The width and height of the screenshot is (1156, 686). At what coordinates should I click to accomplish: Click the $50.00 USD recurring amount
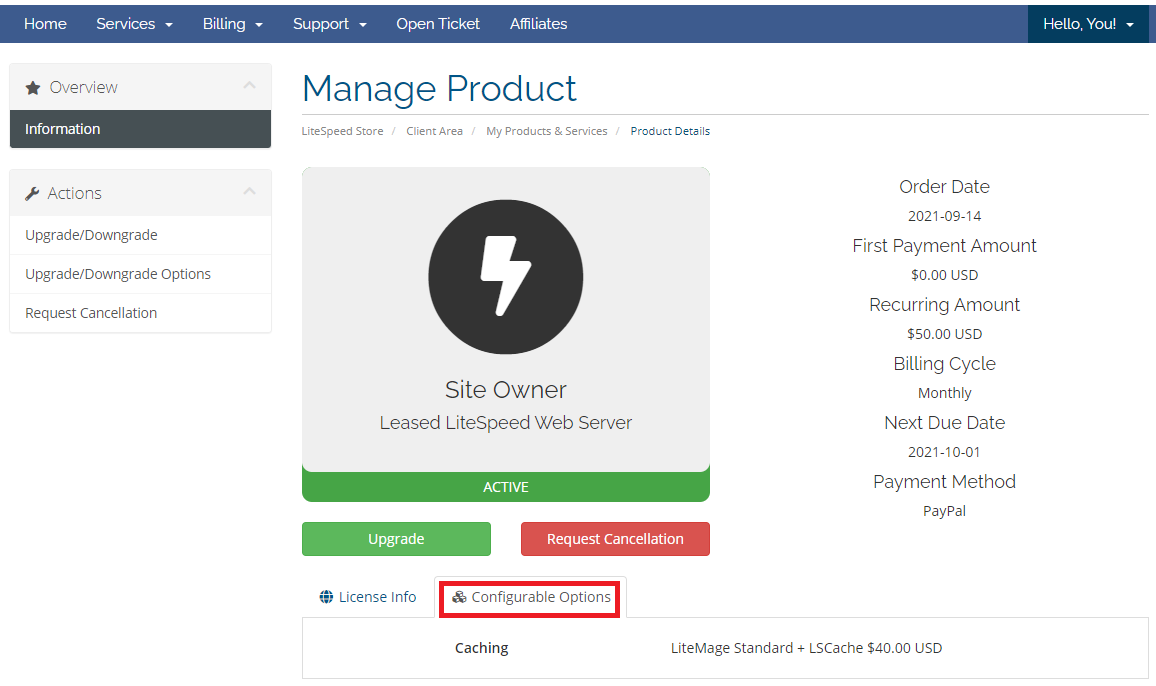[x=944, y=334]
